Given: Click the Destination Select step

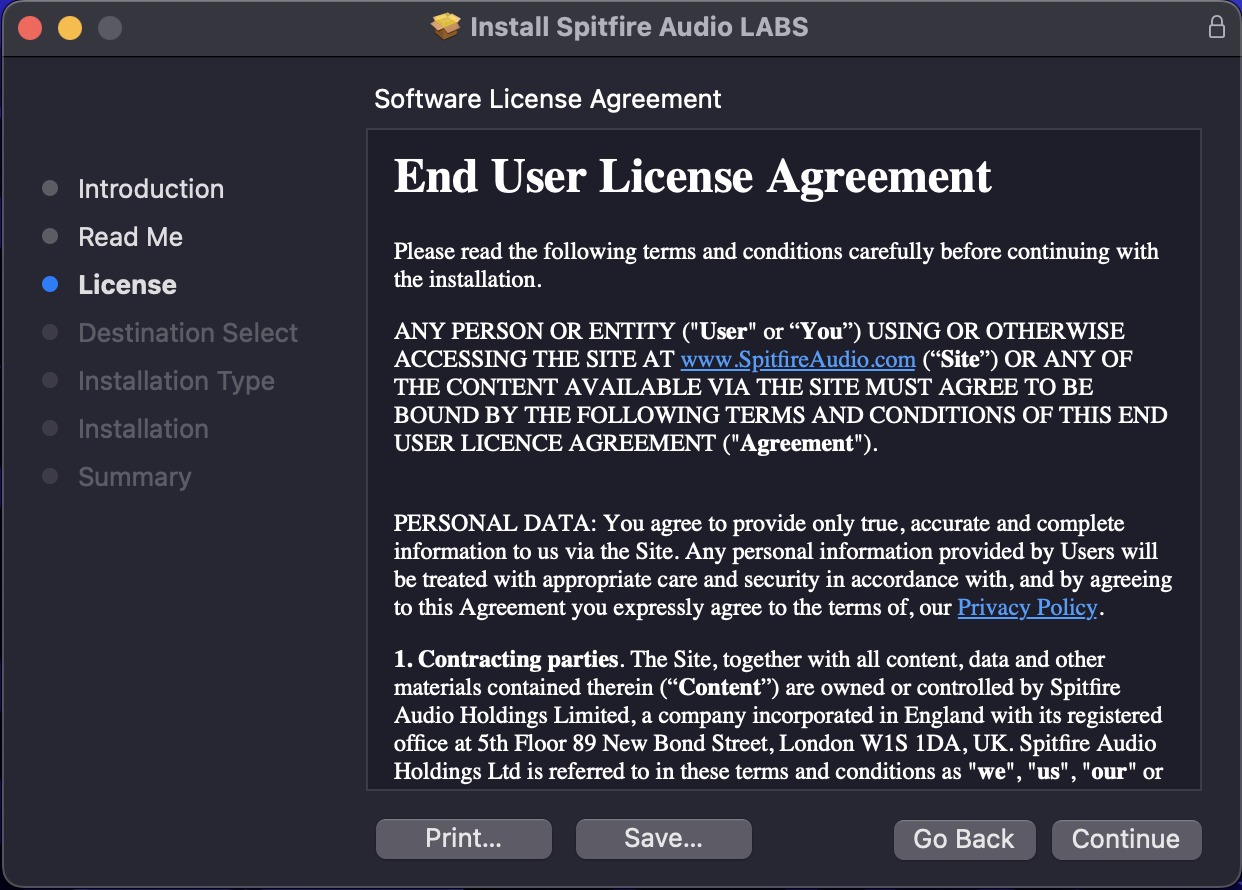Looking at the screenshot, I should [x=188, y=333].
